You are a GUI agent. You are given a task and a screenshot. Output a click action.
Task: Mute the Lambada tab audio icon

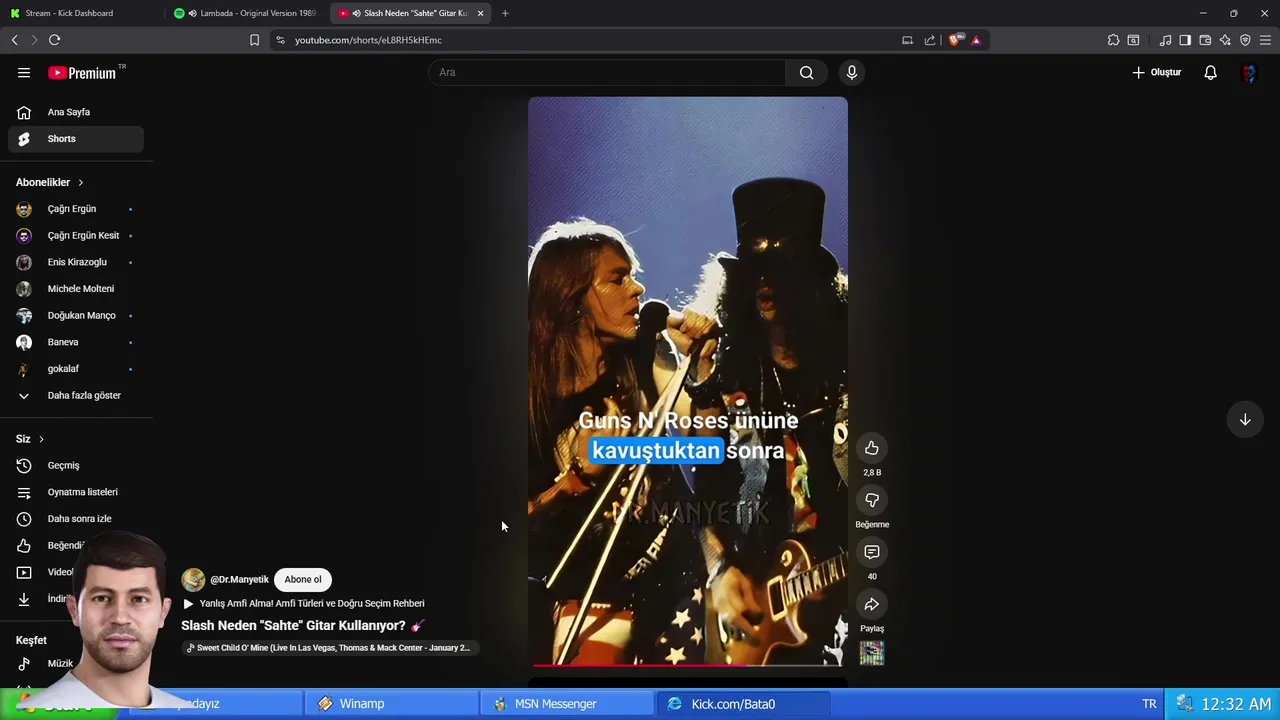point(192,13)
